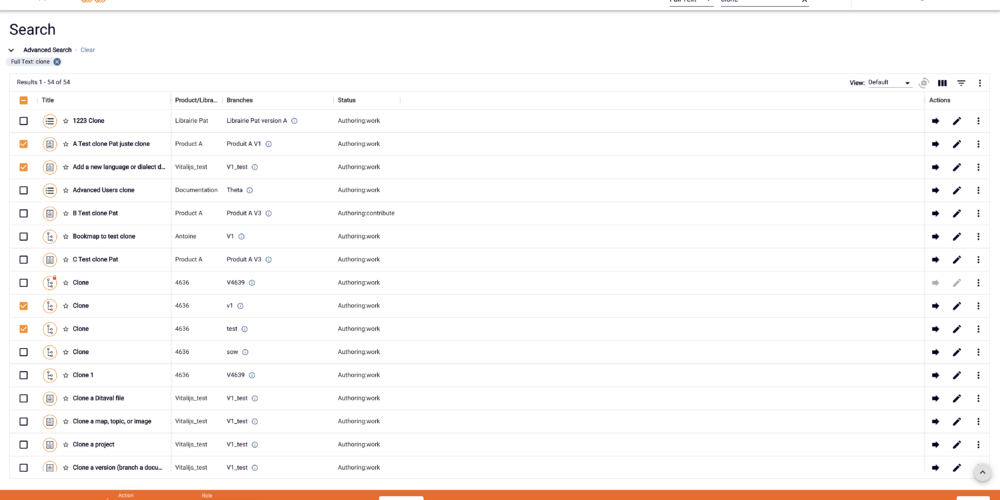Open the View Default dropdown

890,83
